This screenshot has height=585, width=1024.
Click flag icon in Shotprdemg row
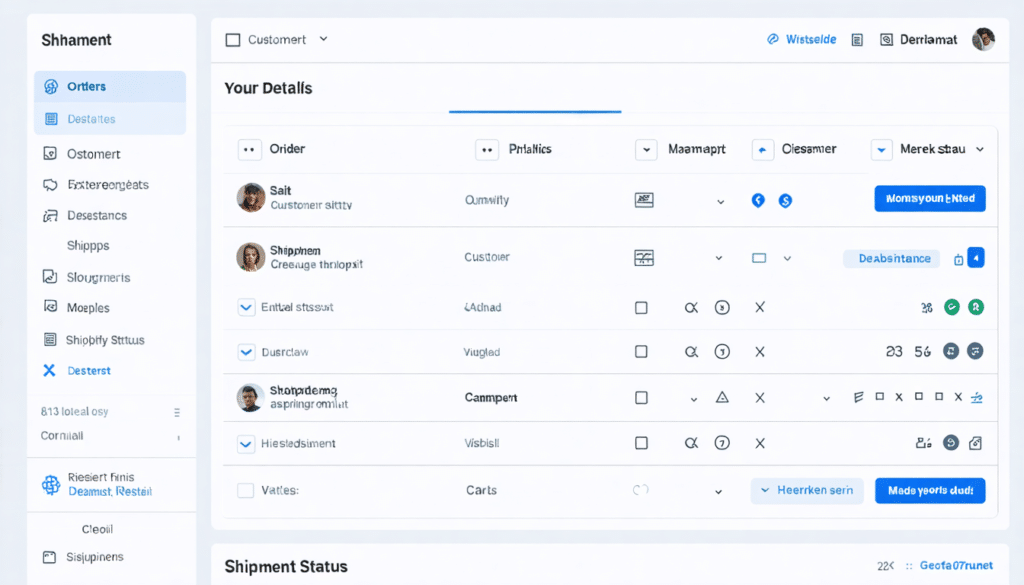pos(858,397)
